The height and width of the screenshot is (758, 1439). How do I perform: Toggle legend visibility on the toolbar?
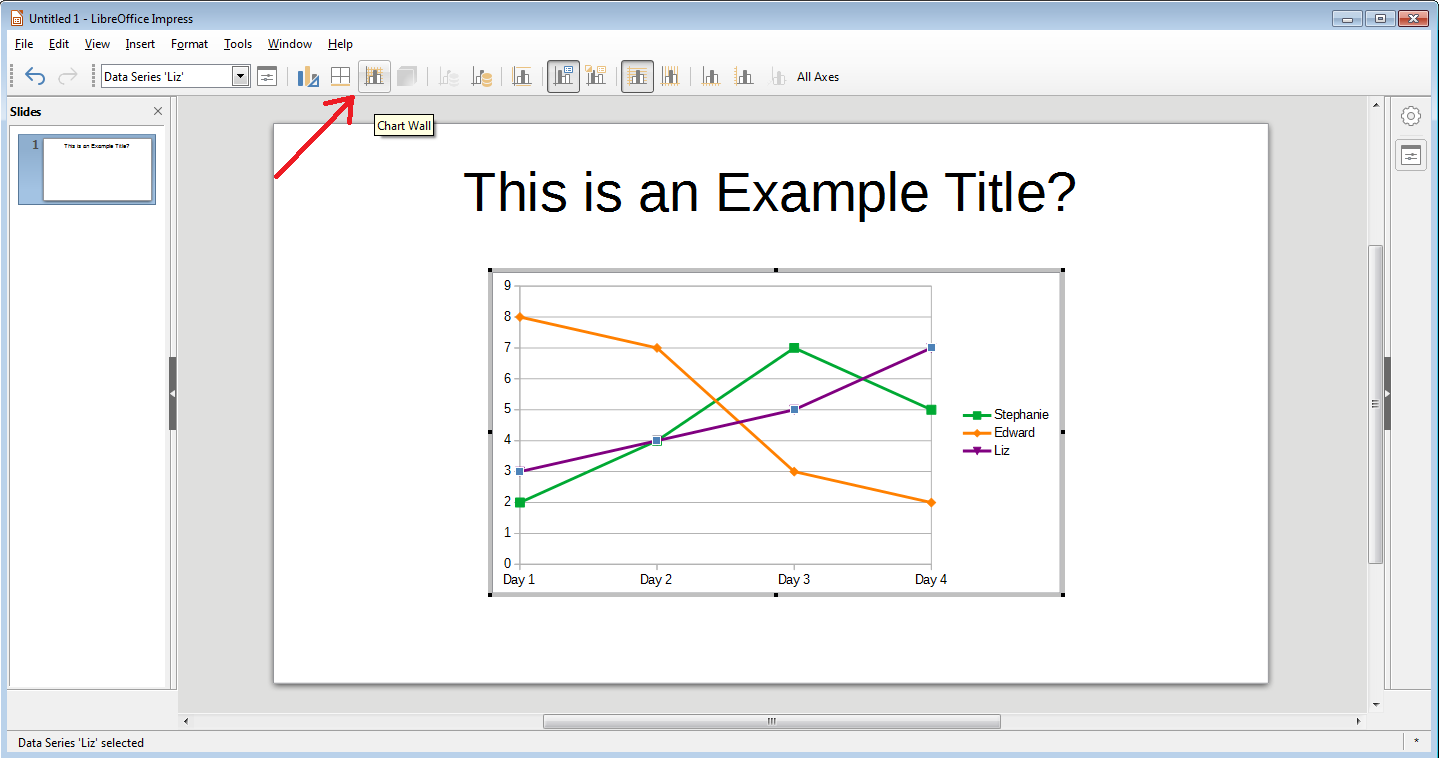tap(563, 76)
